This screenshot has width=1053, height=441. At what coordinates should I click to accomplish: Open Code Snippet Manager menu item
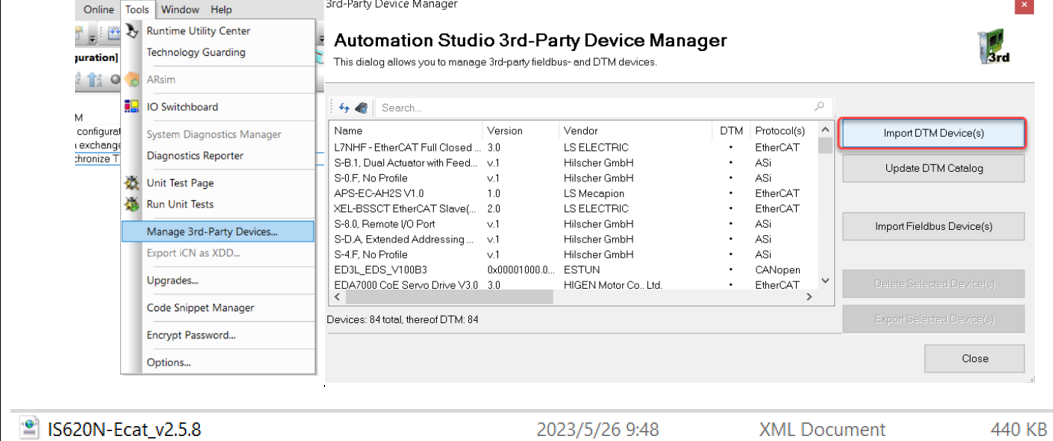(x=200, y=308)
